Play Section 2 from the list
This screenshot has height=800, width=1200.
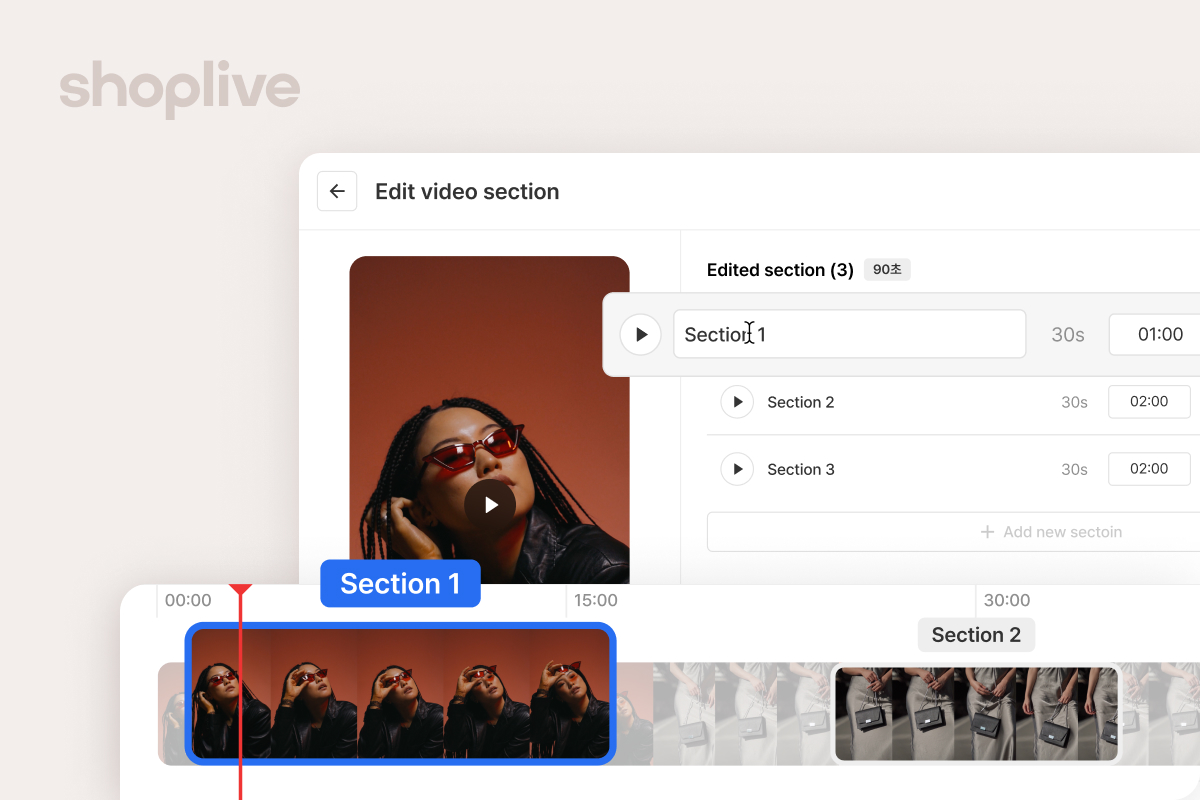point(737,402)
